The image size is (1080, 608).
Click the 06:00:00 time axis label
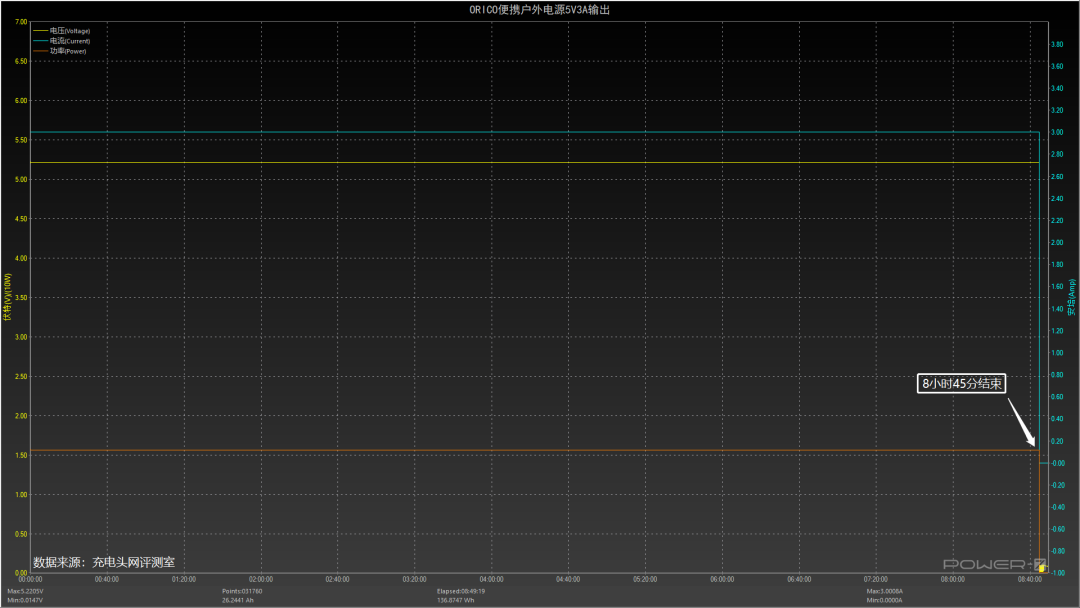pos(722,580)
